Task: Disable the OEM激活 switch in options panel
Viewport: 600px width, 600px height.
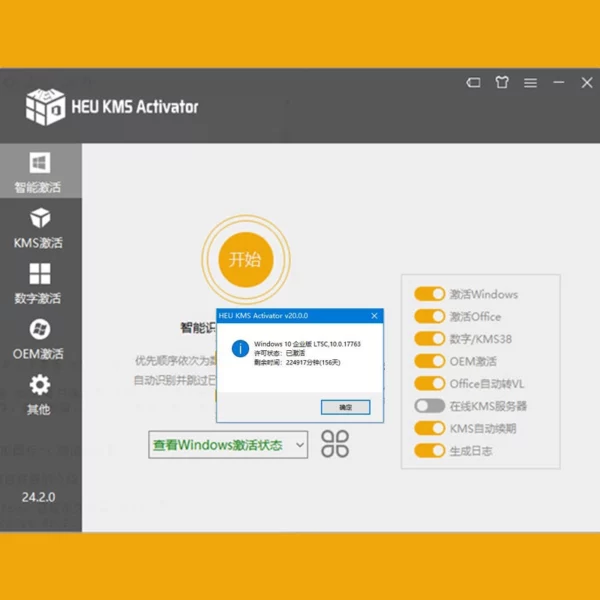Action: tap(430, 361)
